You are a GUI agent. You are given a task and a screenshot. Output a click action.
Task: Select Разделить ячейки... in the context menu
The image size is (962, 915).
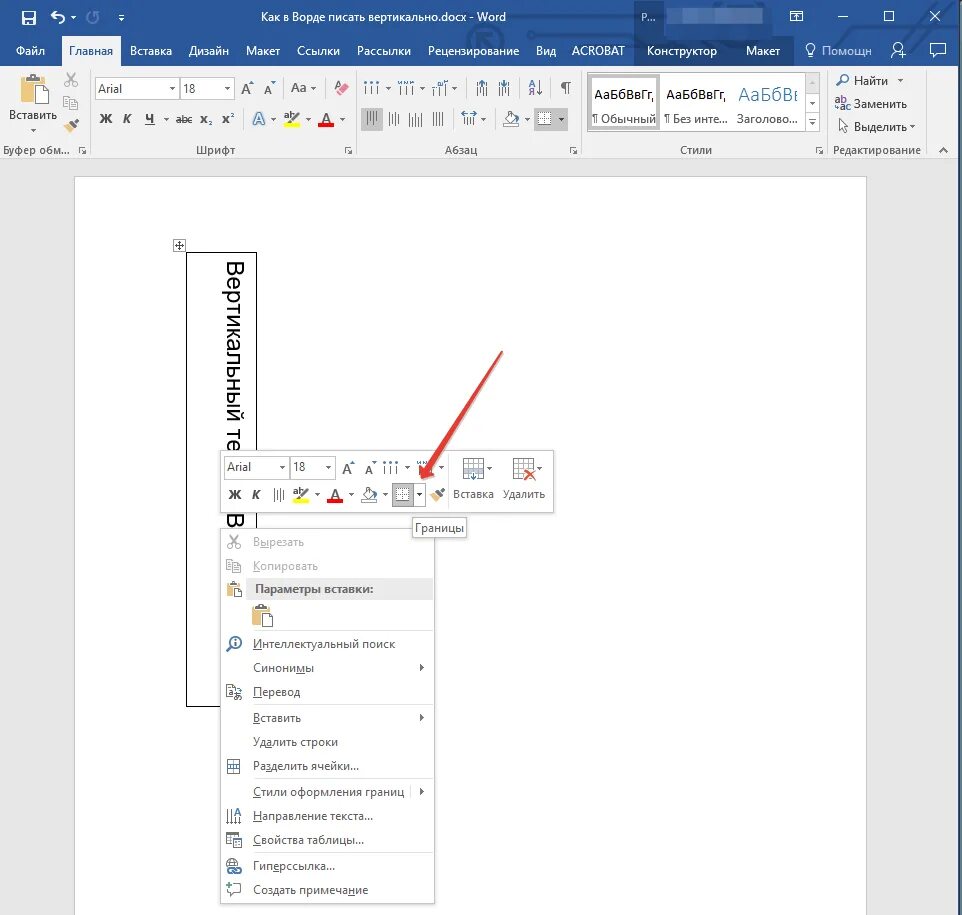327,766
